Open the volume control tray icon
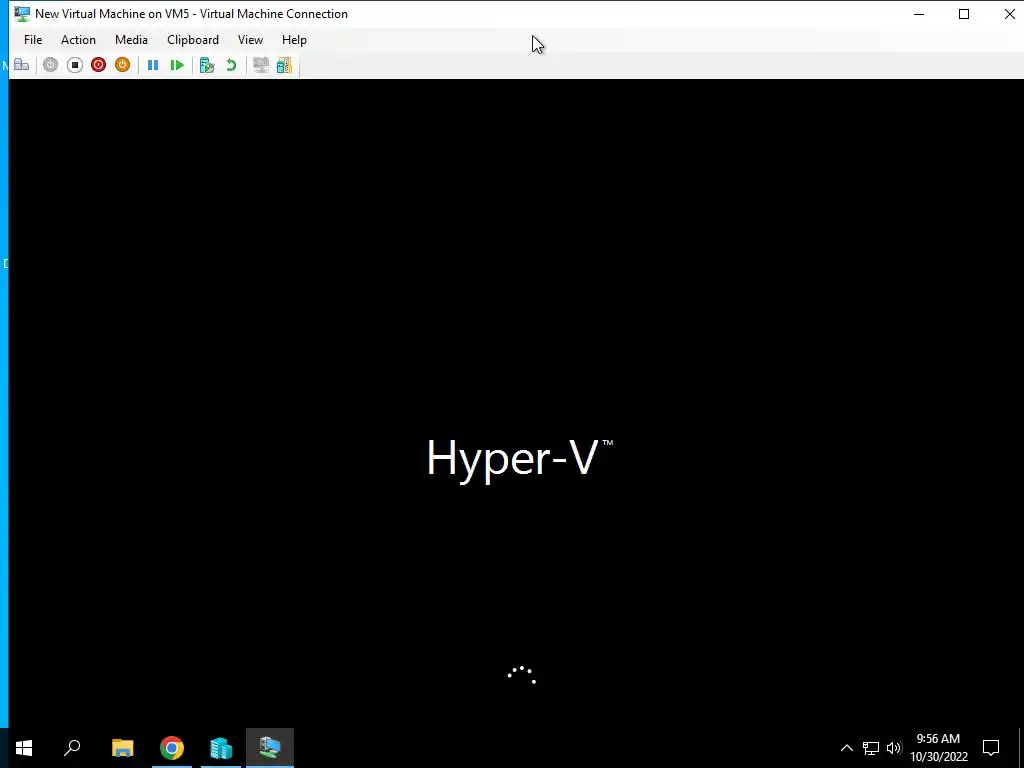 pyautogui.click(x=894, y=748)
